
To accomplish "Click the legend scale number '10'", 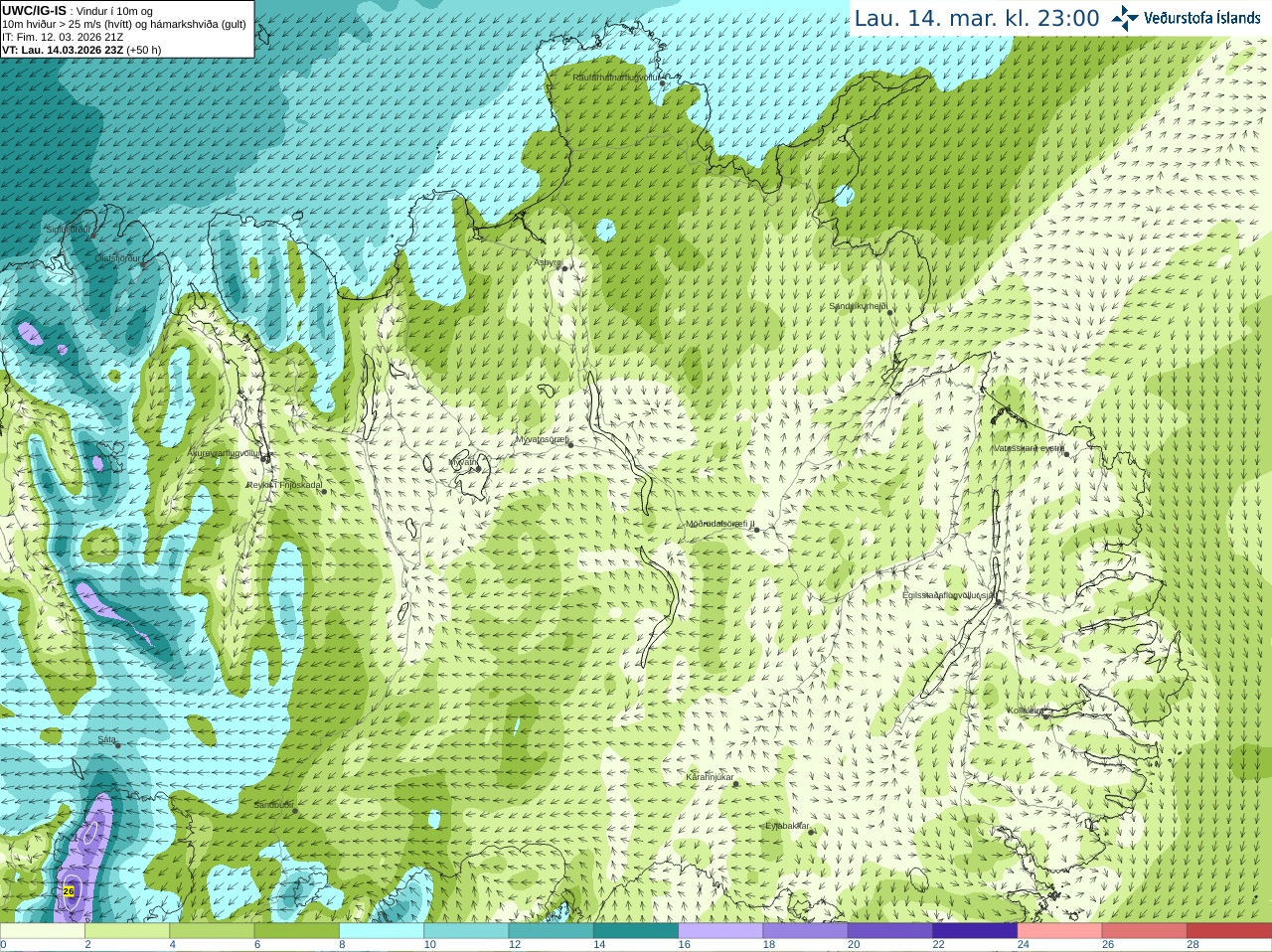I will [x=430, y=945].
